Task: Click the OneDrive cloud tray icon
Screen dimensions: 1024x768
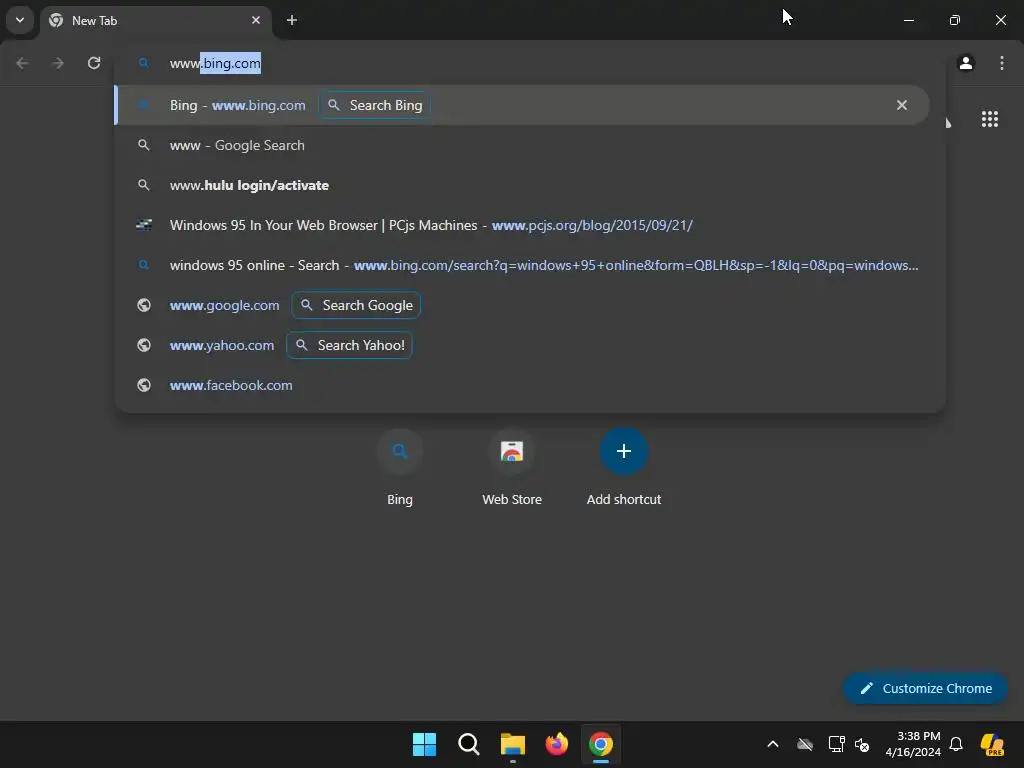Action: 805,744
